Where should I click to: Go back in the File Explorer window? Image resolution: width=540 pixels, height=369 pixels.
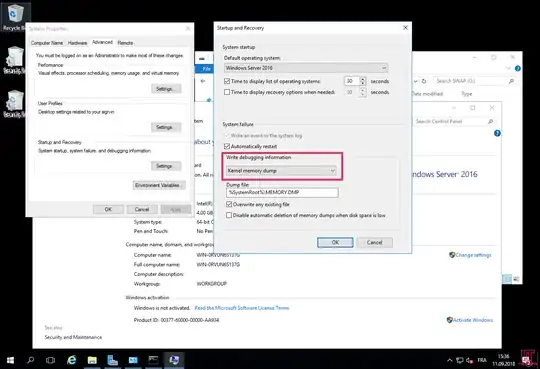click(203, 81)
